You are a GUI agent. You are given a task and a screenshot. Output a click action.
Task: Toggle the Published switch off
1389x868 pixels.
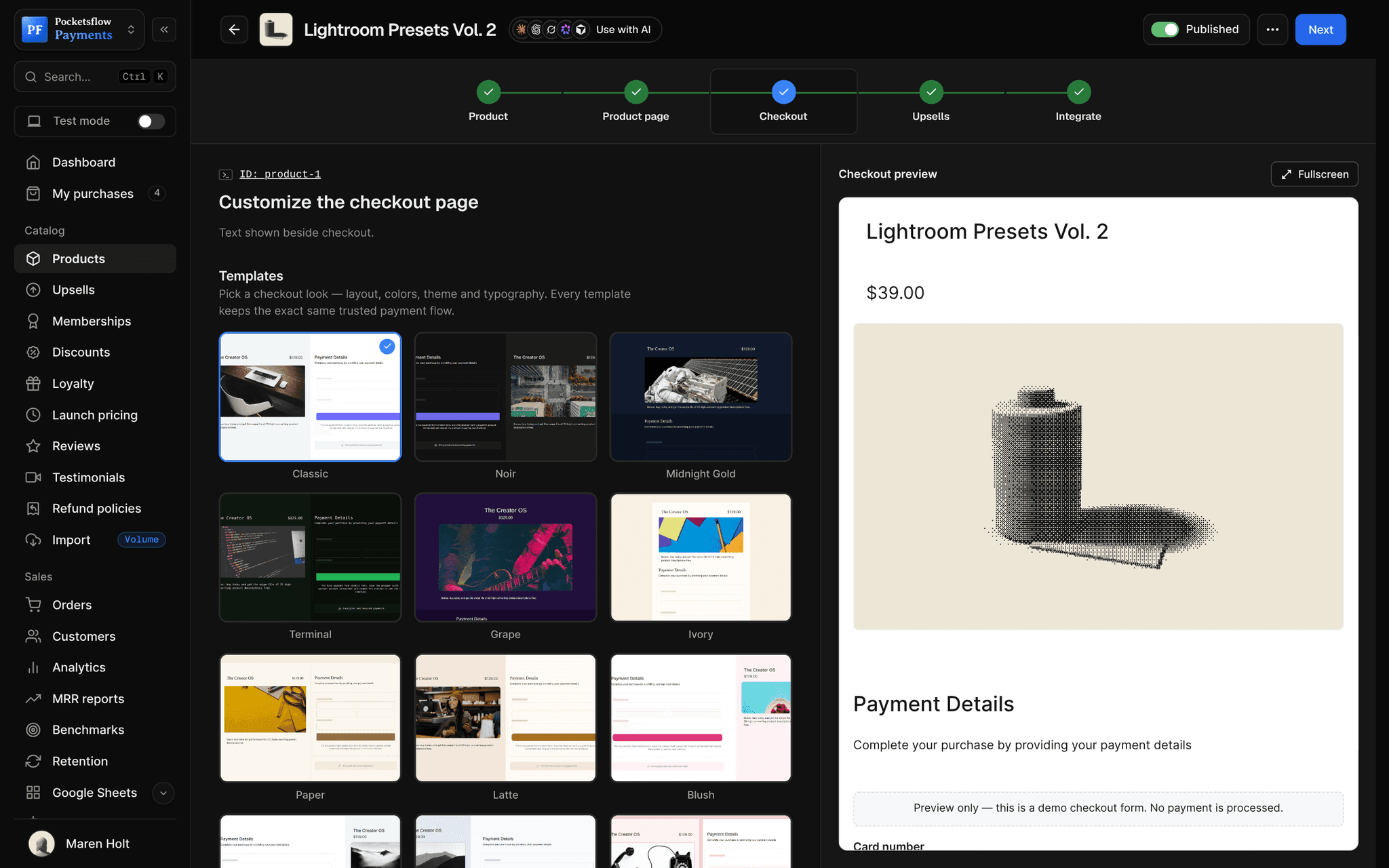pos(1165,29)
